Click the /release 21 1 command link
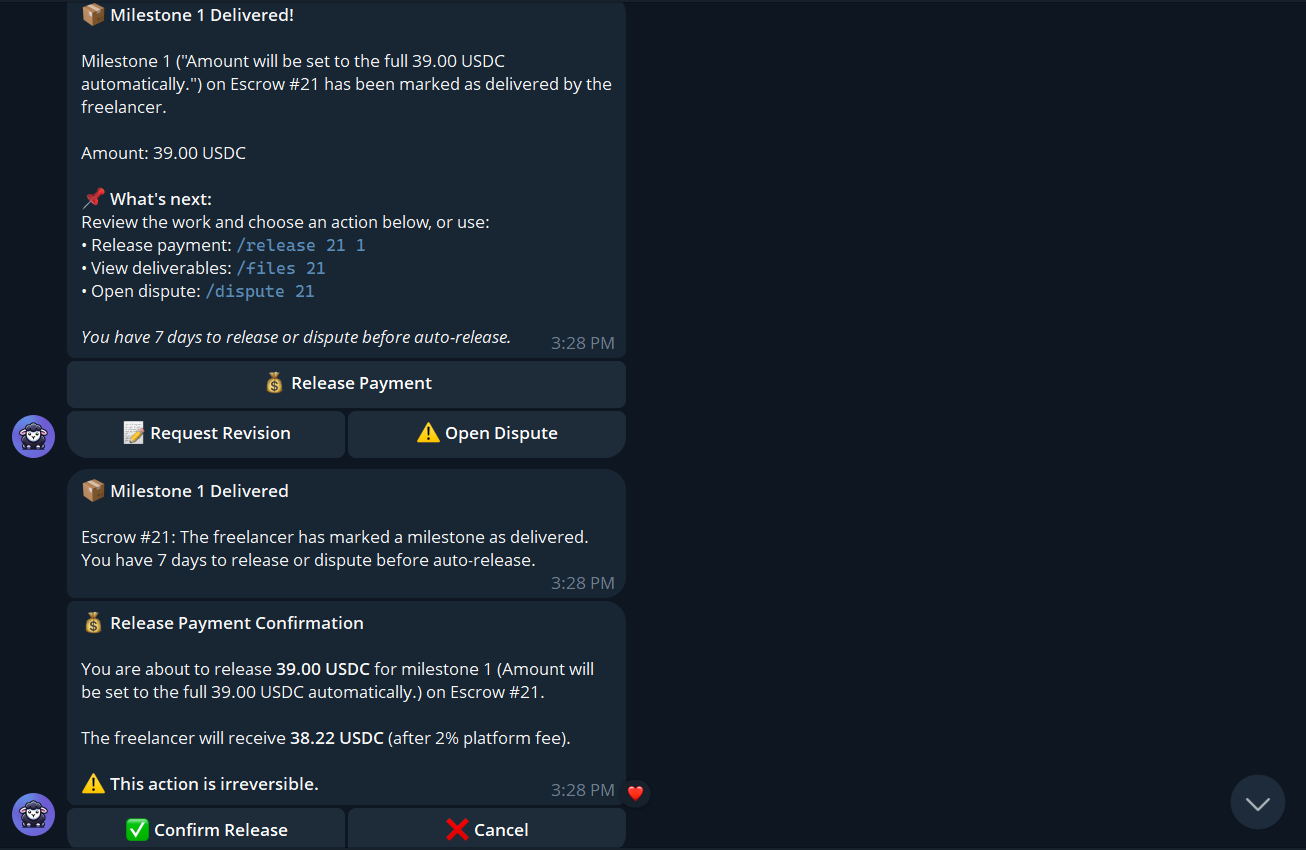The image size is (1306, 850). (x=301, y=245)
